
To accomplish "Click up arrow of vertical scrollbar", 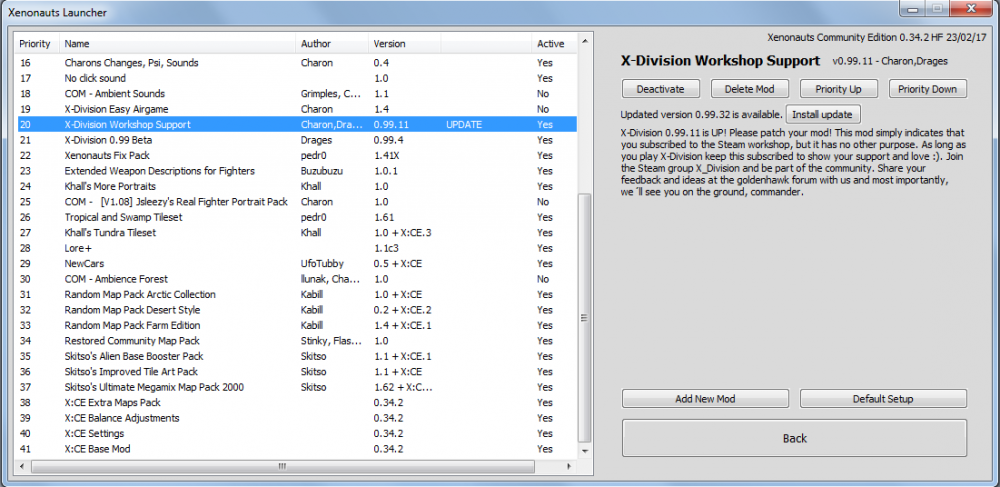I will (x=584, y=43).
